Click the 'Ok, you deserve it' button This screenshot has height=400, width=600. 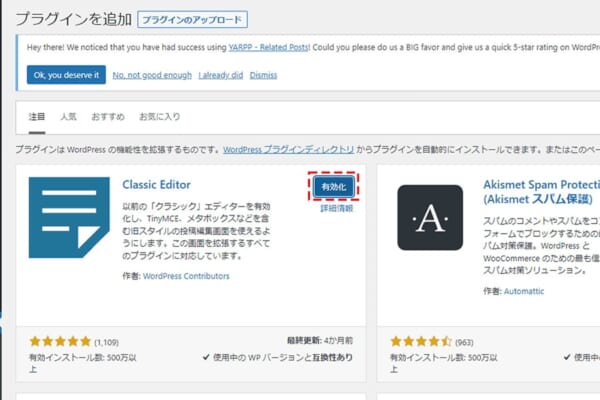pos(66,75)
